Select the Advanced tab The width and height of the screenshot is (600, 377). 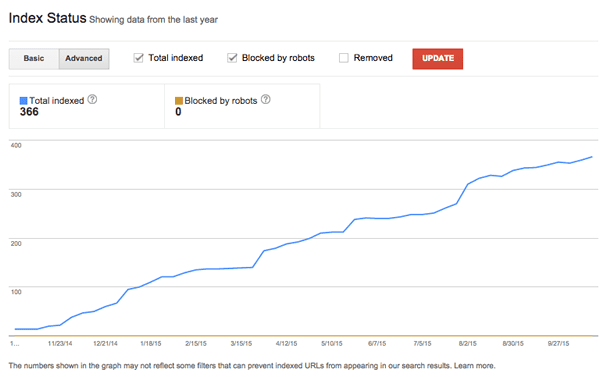[x=84, y=59]
